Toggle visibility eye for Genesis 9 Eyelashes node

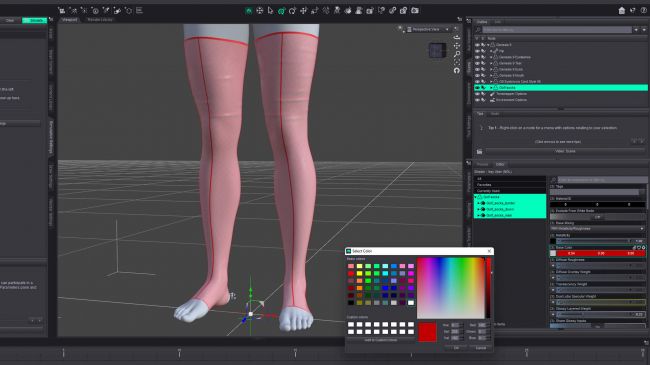[x=477, y=57]
